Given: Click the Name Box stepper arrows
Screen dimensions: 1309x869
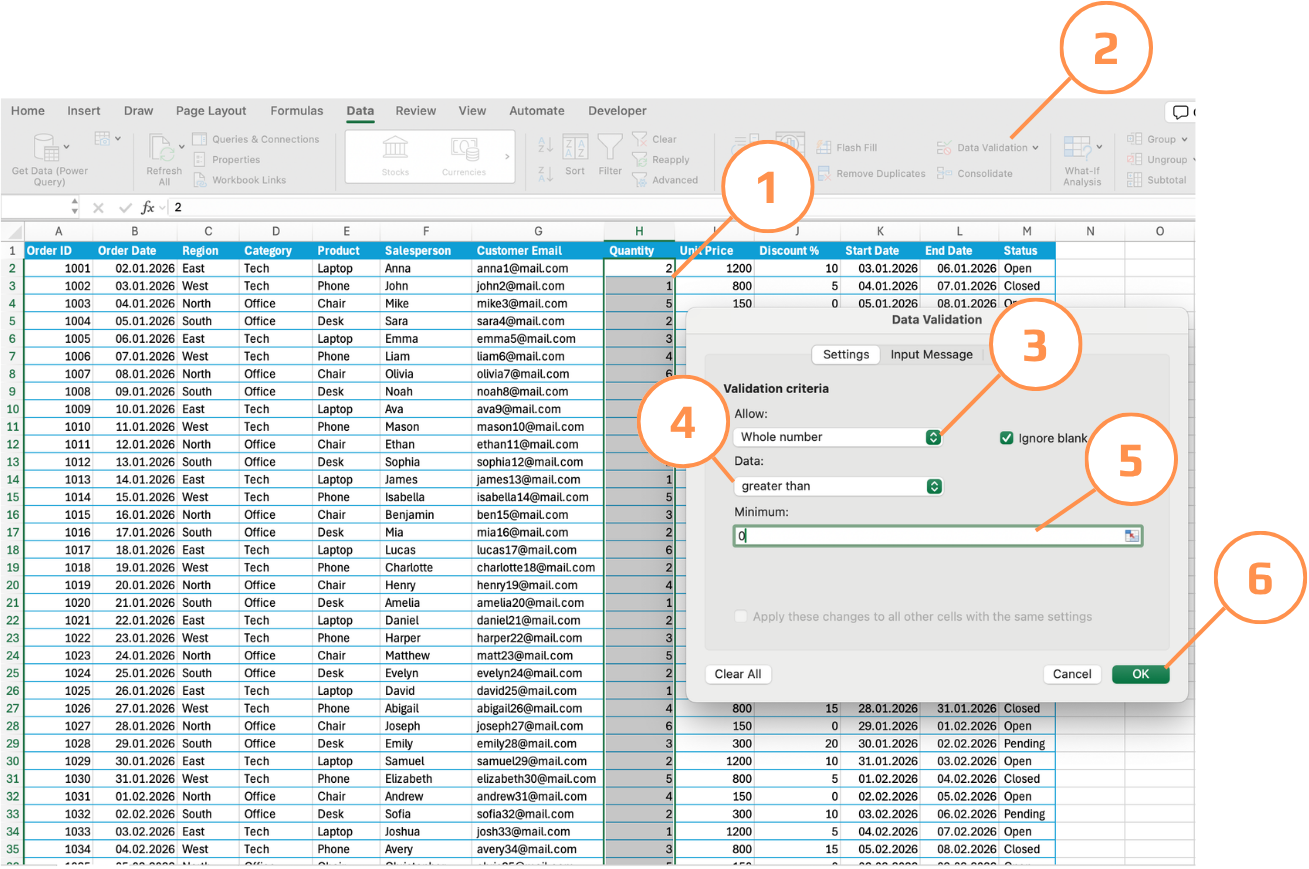Looking at the screenshot, I should [75, 208].
